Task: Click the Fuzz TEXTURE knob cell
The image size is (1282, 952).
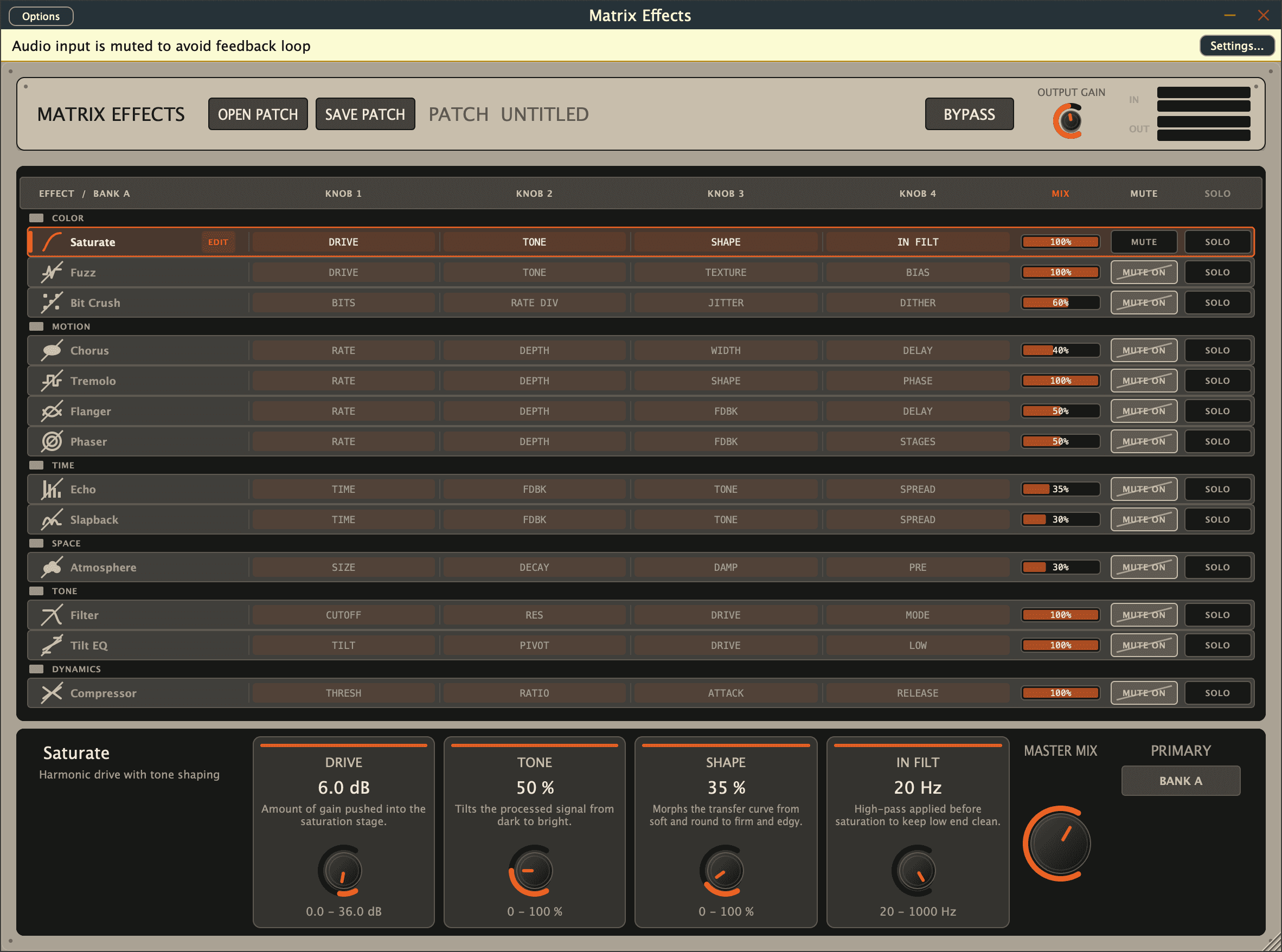Action: (x=726, y=273)
